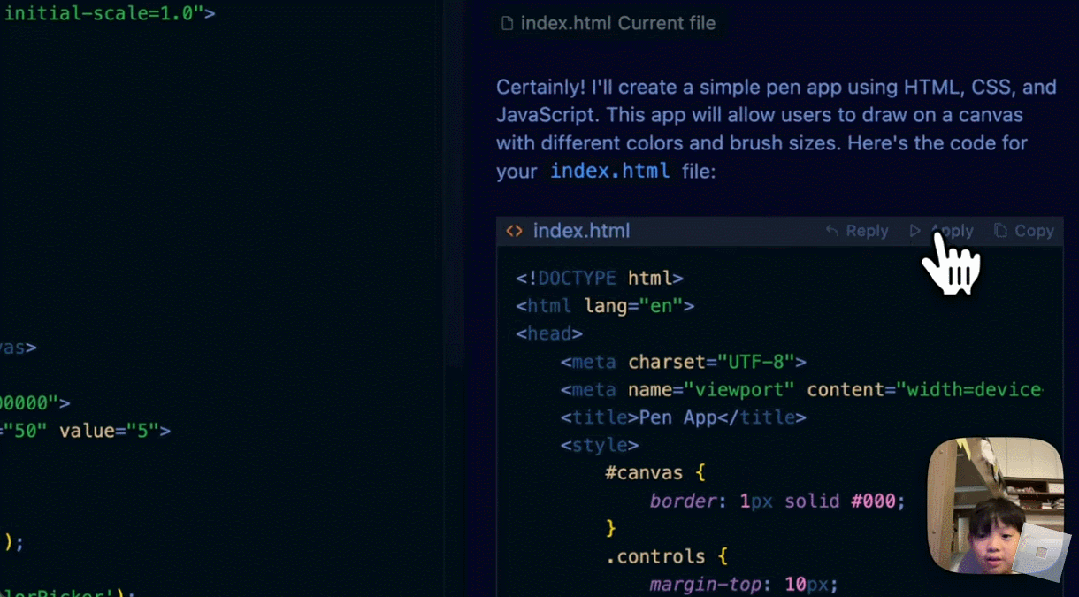This screenshot has height=597, width=1079.
Task: Click the copy pages icon beside Copy
Action: (x=1000, y=230)
